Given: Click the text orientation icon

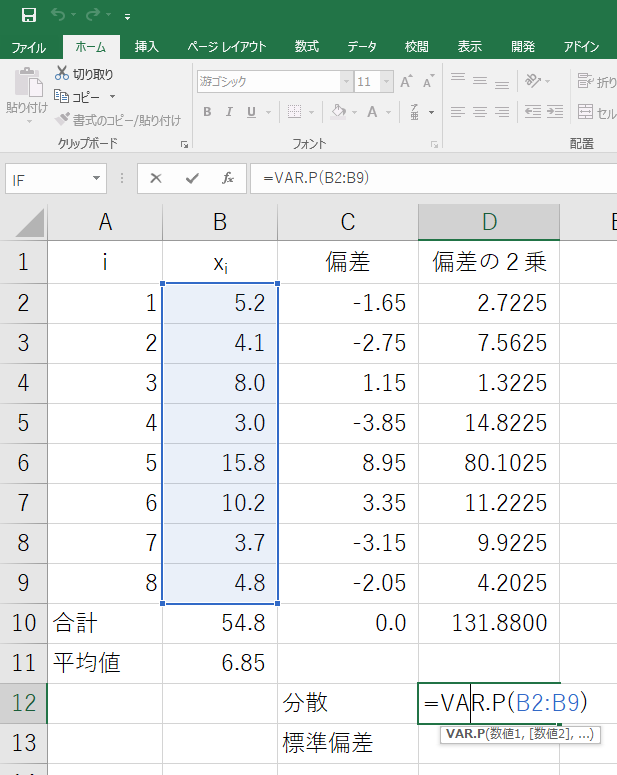Looking at the screenshot, I should coord(533,80).
